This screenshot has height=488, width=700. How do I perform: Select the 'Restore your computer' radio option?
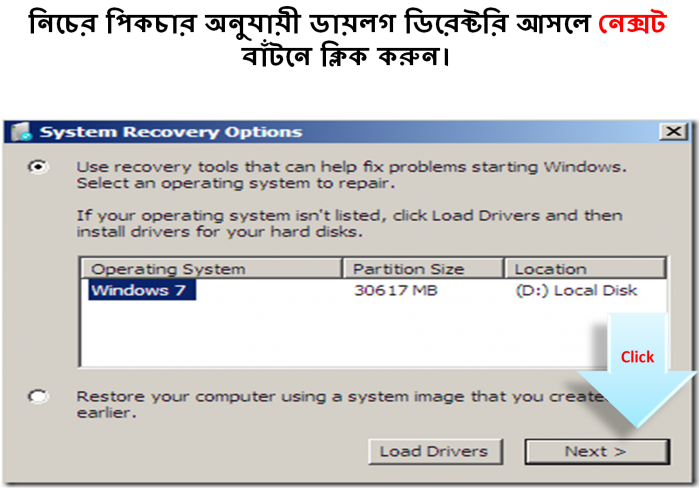38,396
